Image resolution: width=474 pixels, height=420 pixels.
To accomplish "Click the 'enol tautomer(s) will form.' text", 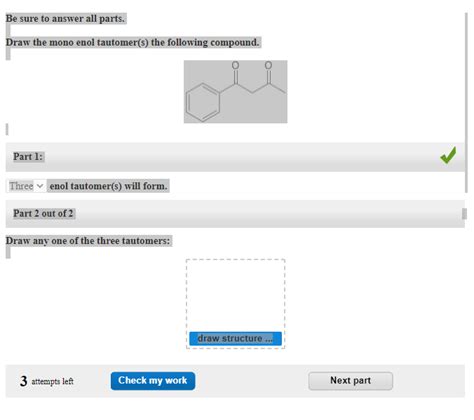I will point(108,186).
